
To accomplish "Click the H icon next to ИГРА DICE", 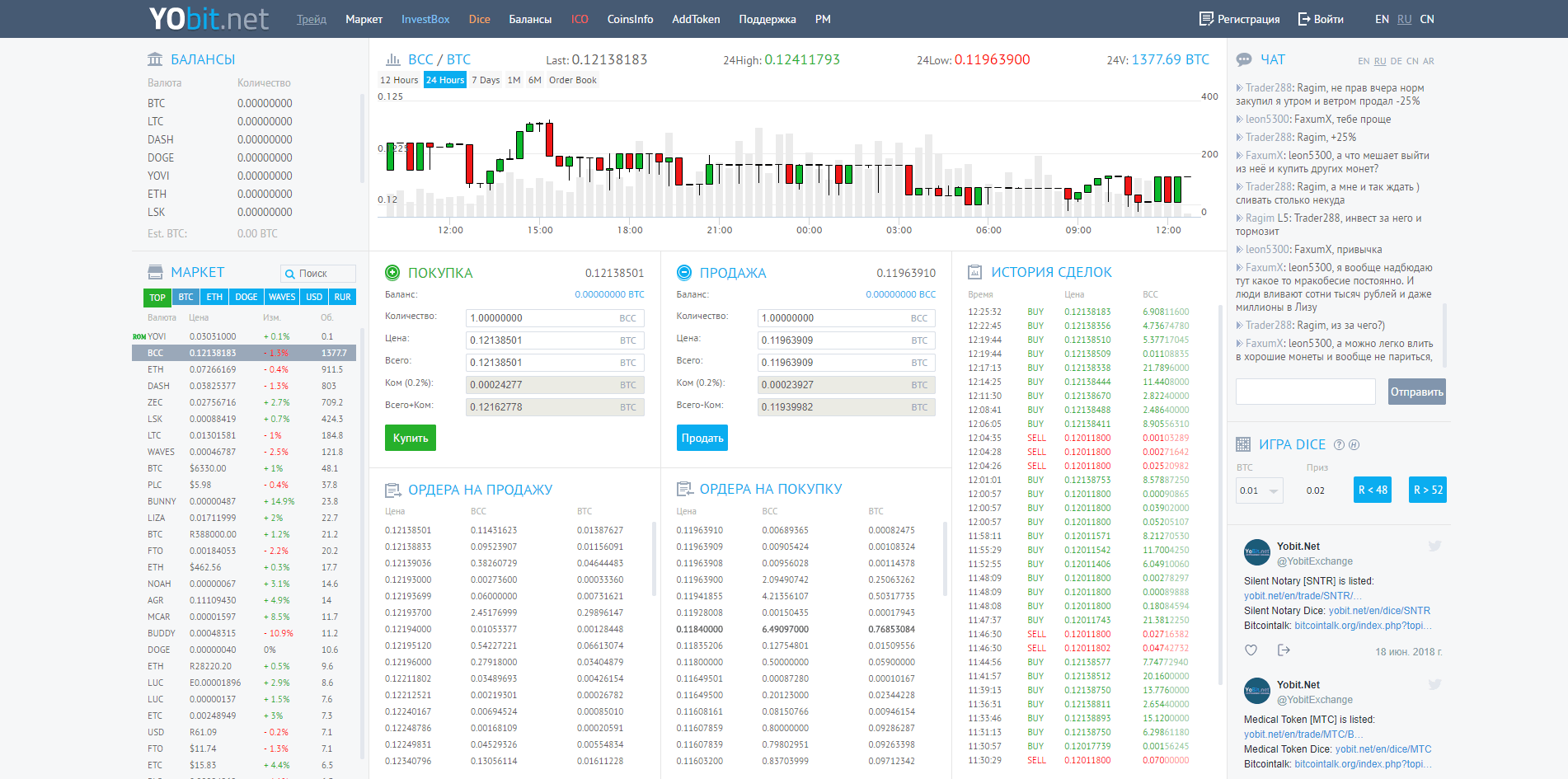I will click(1354, 444).
